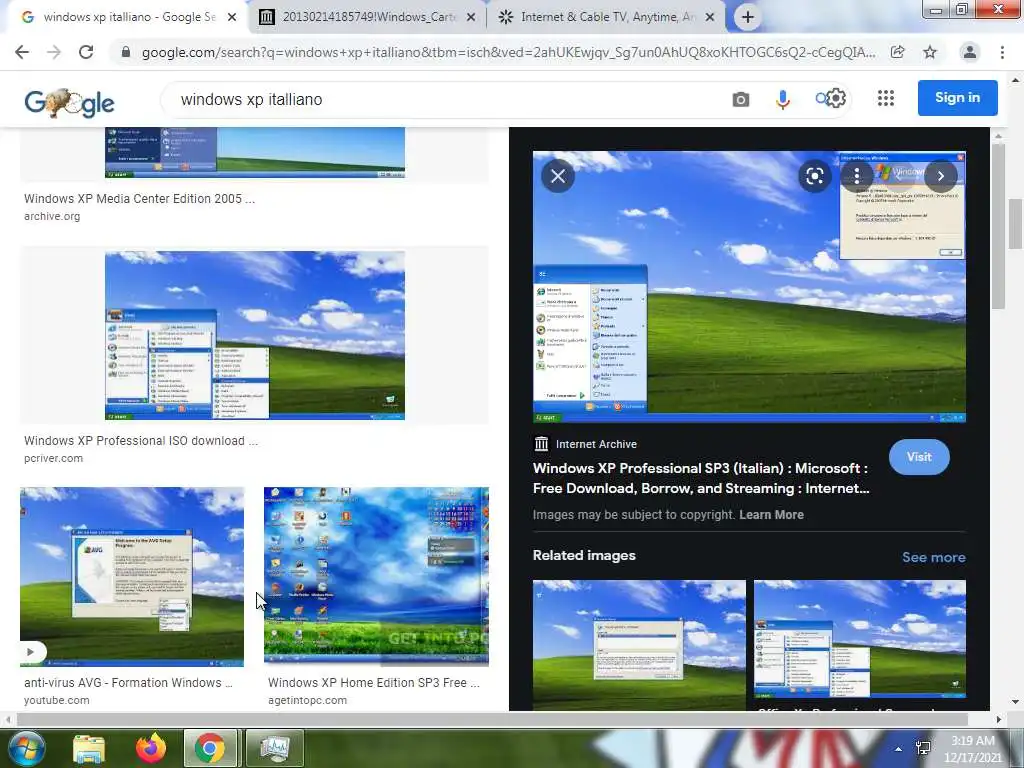Open second related image with start menu
Screen dimensions: 1024x768
(x=859, y=640)
